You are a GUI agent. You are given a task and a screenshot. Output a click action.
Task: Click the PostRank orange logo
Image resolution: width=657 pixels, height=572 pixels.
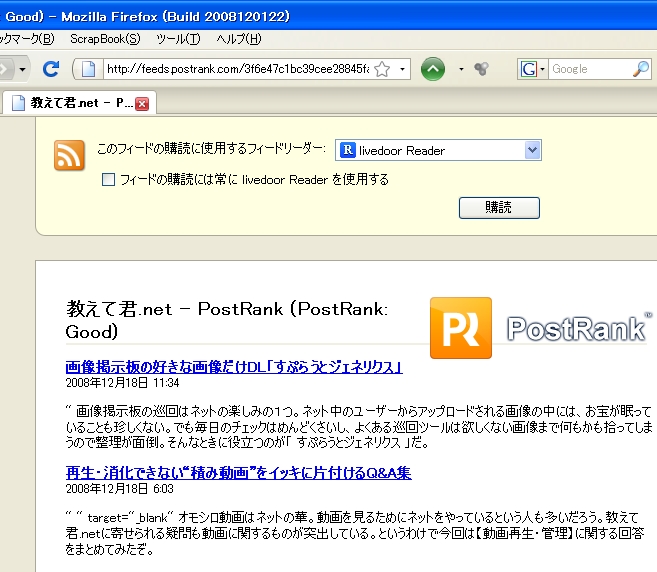460,328
